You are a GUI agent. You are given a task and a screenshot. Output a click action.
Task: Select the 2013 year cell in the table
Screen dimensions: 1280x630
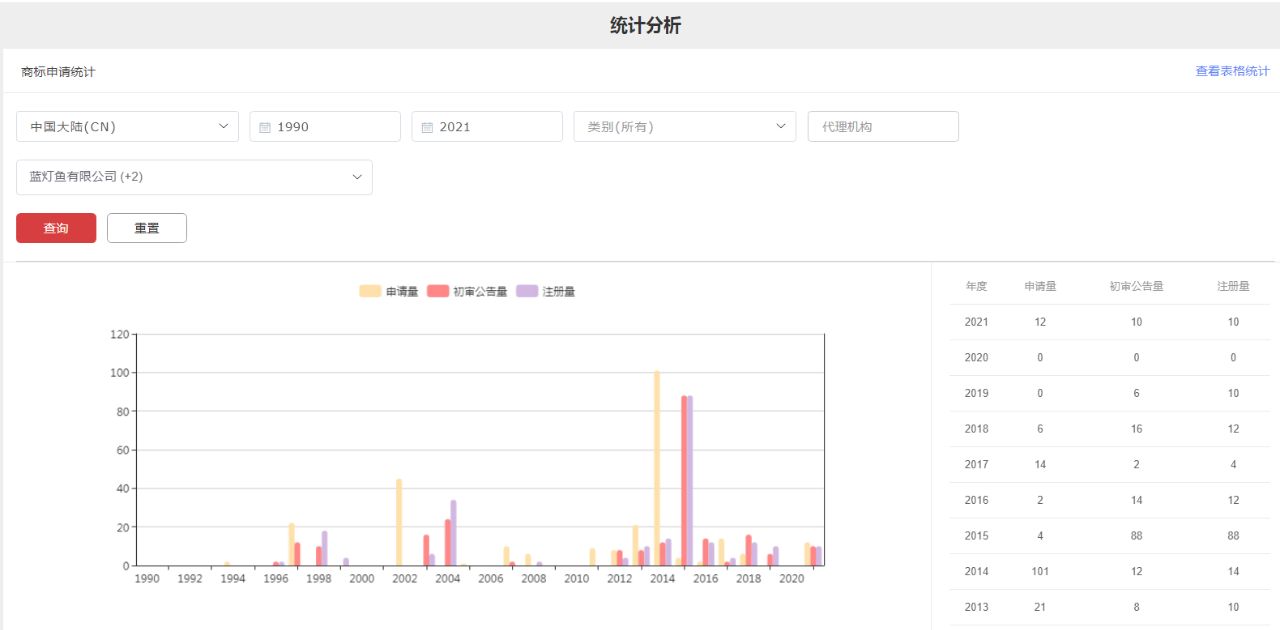(976, 607)
